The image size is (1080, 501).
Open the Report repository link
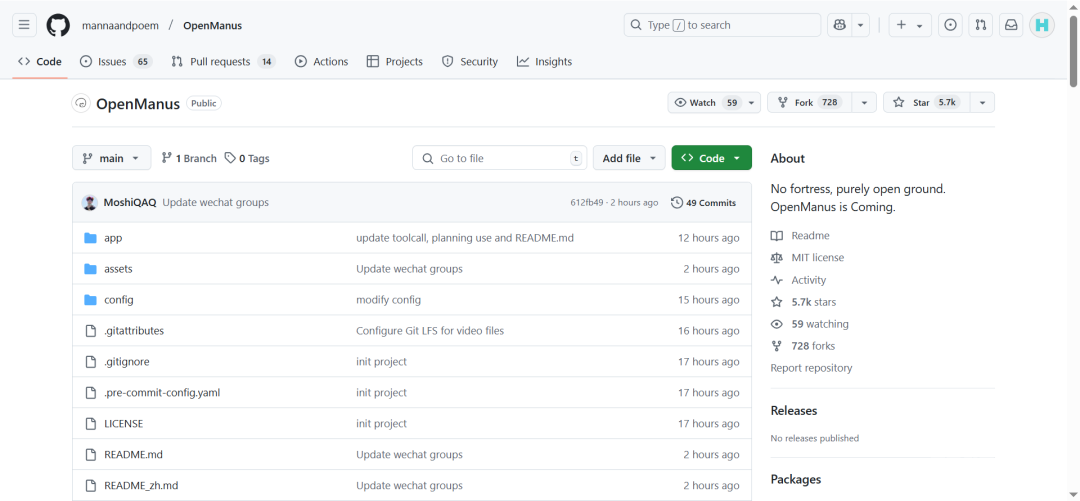[x=811, y=368]
